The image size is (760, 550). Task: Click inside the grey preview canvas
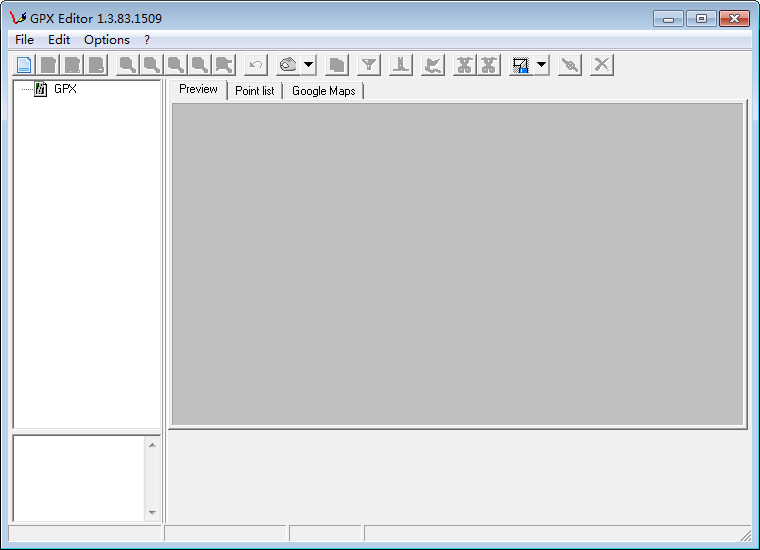point(458,264)
